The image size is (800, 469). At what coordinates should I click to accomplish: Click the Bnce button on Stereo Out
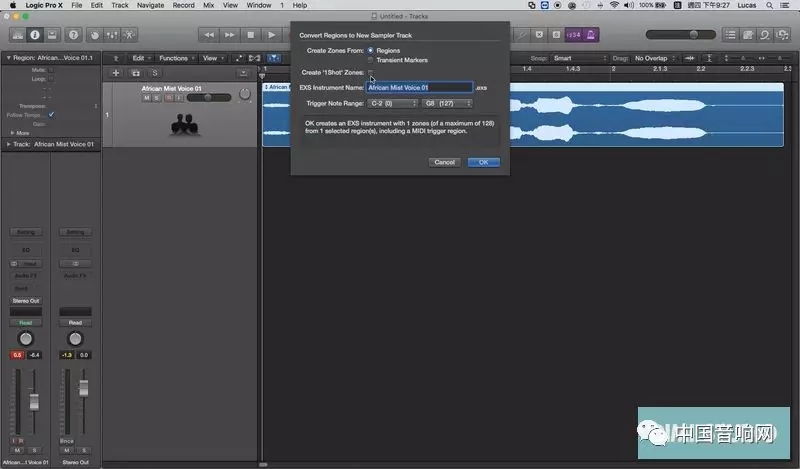(x=67, y=441)
